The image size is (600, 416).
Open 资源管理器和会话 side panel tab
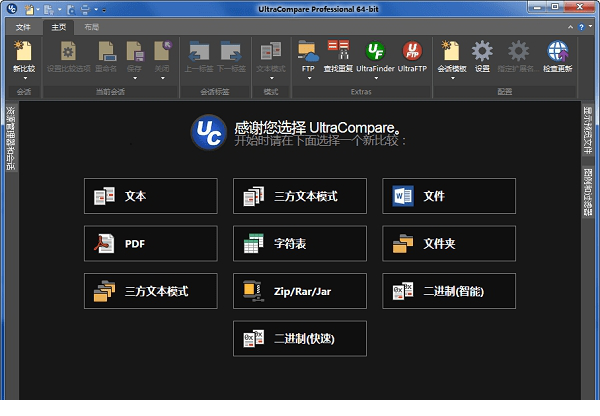11,138
